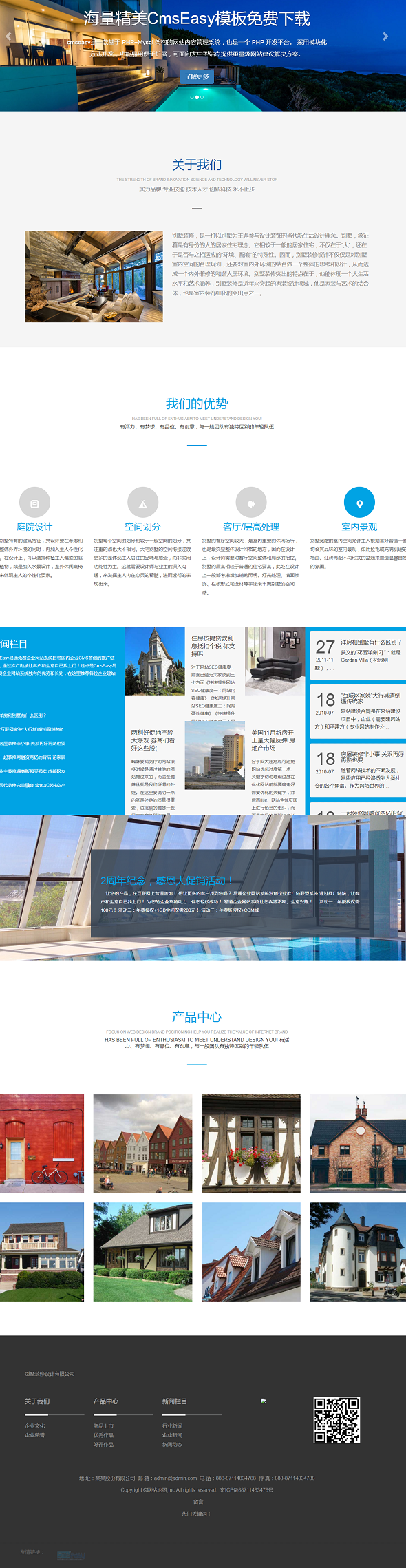Open the 企业荣誉 footer link
406x1568 pixels.
click(x=35, y=1435)
